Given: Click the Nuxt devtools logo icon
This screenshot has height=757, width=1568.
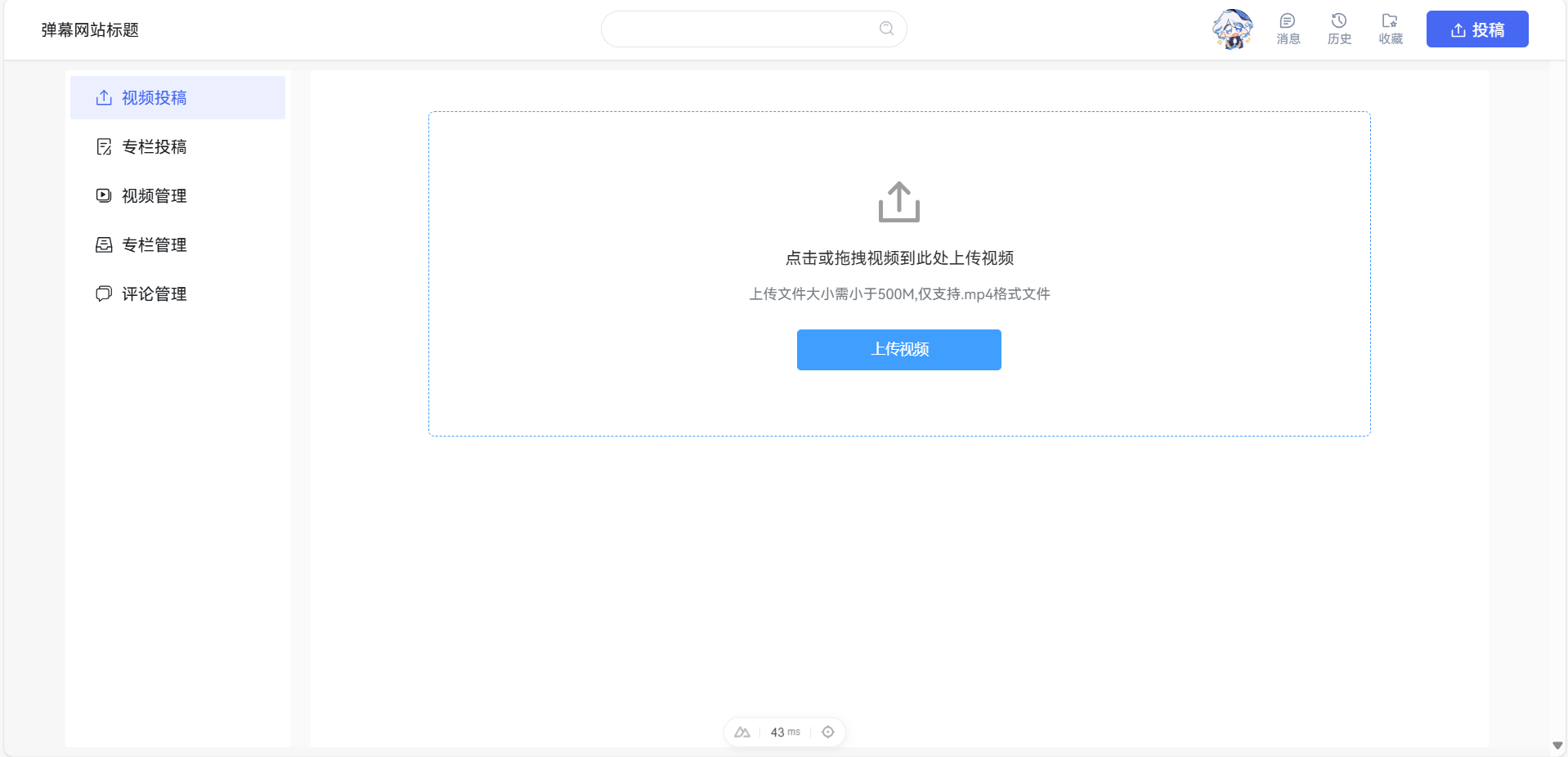Looking at the screenshot, I should point(742,732).
